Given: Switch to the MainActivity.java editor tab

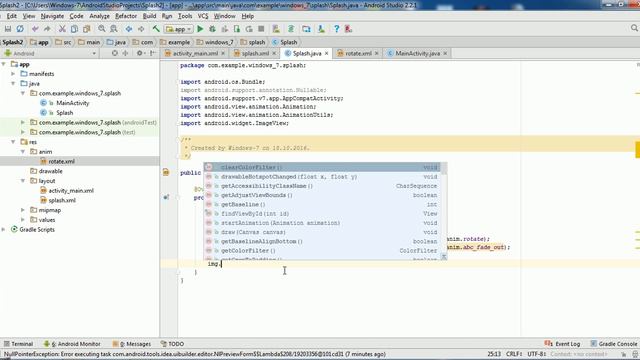Looking at the screenshot, I should click(418, 53).
